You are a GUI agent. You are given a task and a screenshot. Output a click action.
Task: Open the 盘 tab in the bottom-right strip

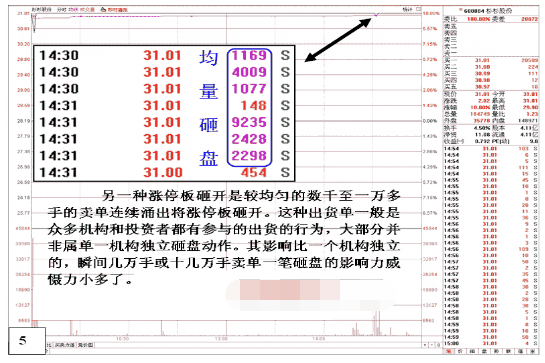pyautogui.click(x=485, y=352)
